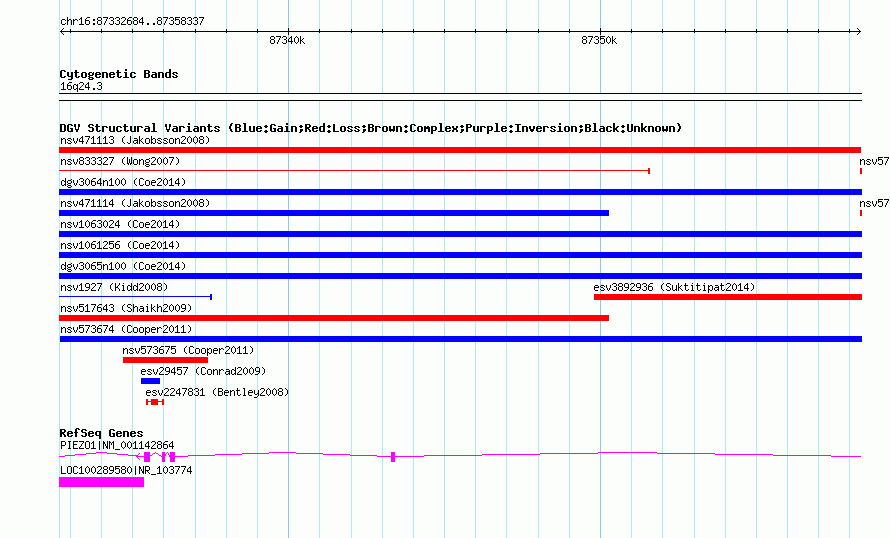Image resolution: width=890 pixels, height=538 pixels.
Task: Click the 87340k ruler tick label
Action: tap(287, 40)
